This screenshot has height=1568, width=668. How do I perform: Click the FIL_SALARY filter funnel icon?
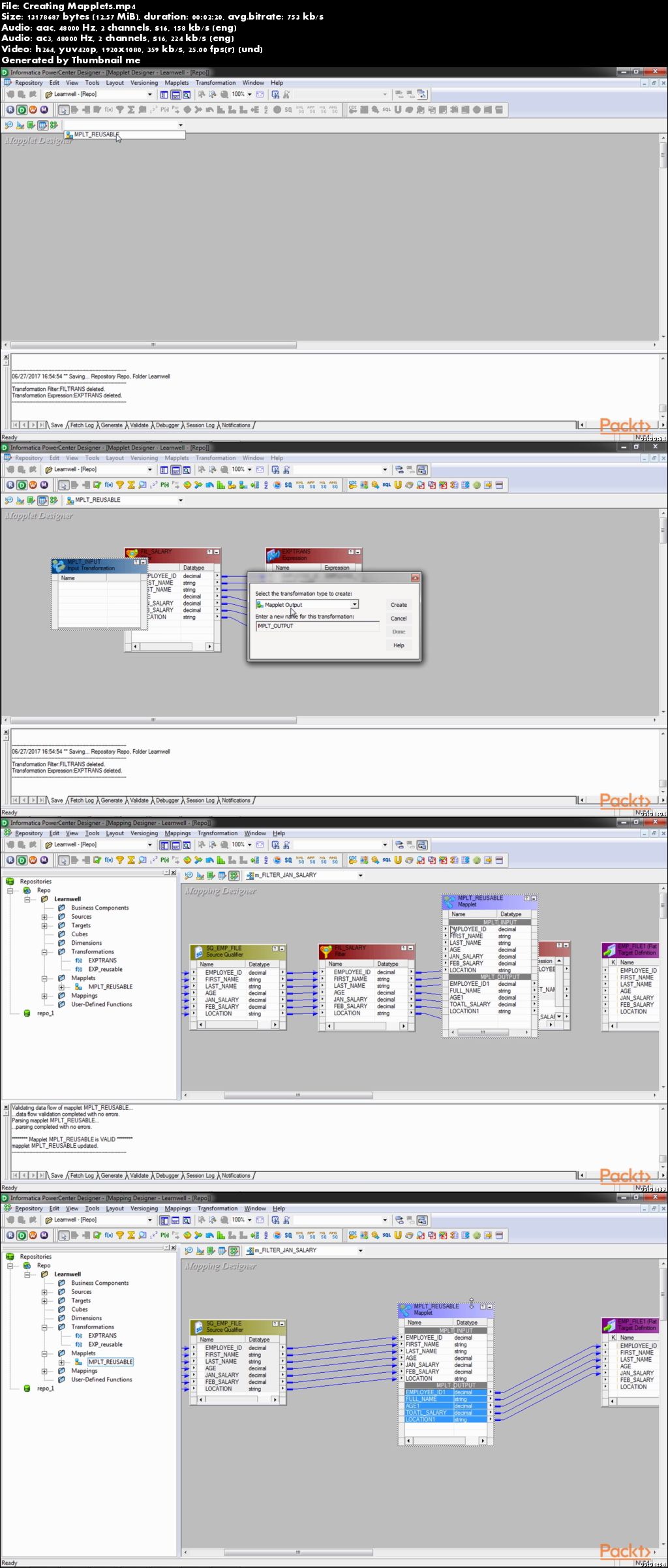pos(326,952)
